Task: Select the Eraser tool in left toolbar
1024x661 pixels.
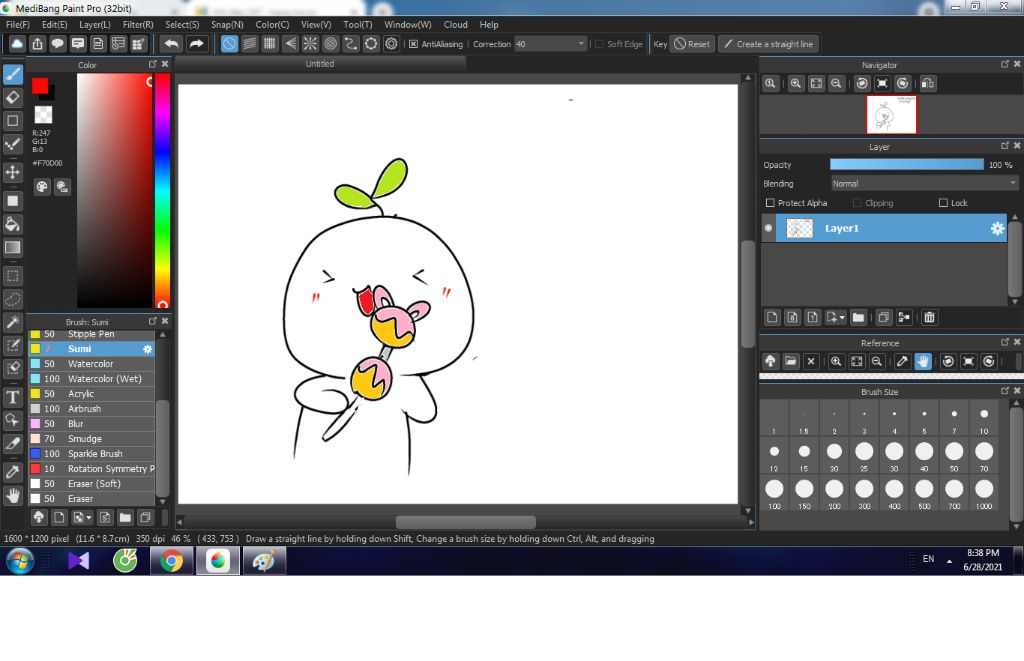Action: [x=12, y=98]
